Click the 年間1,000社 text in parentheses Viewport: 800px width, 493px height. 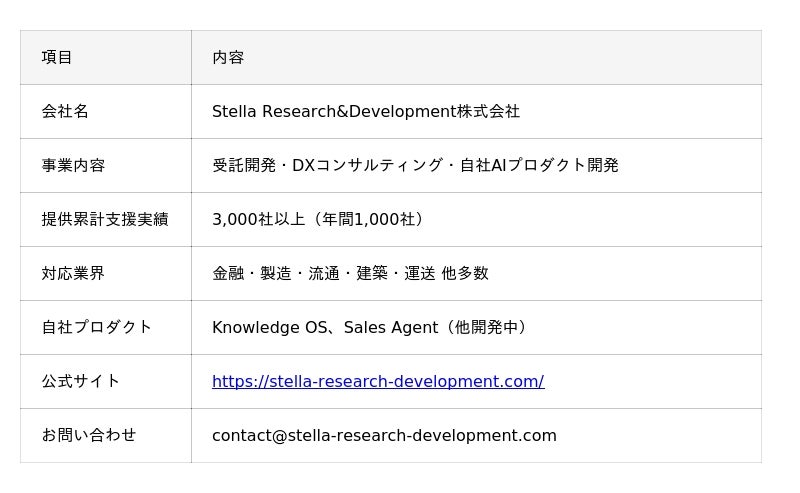pos(365,219)
